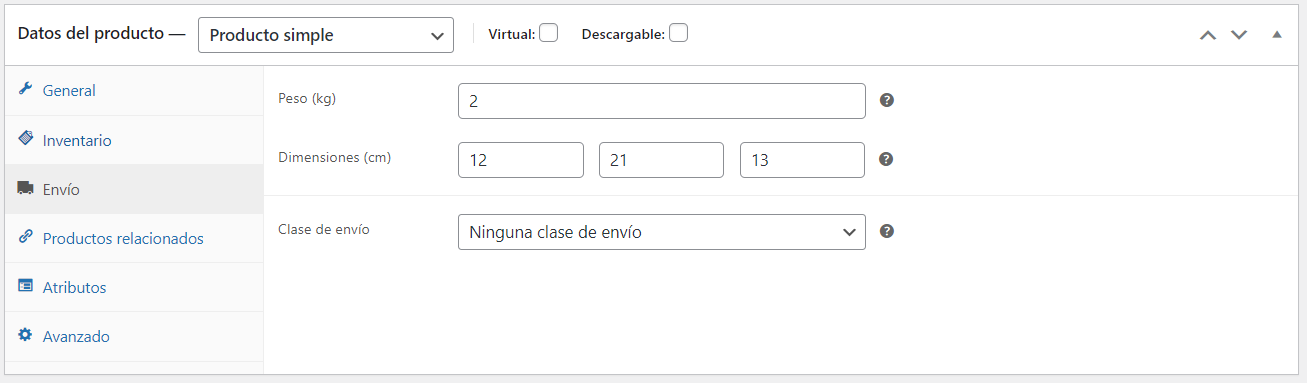The width and height of the screenshot is (1307, 383).
Task: Show help tooltip for Clase de envío
Action: click(886, 231)
